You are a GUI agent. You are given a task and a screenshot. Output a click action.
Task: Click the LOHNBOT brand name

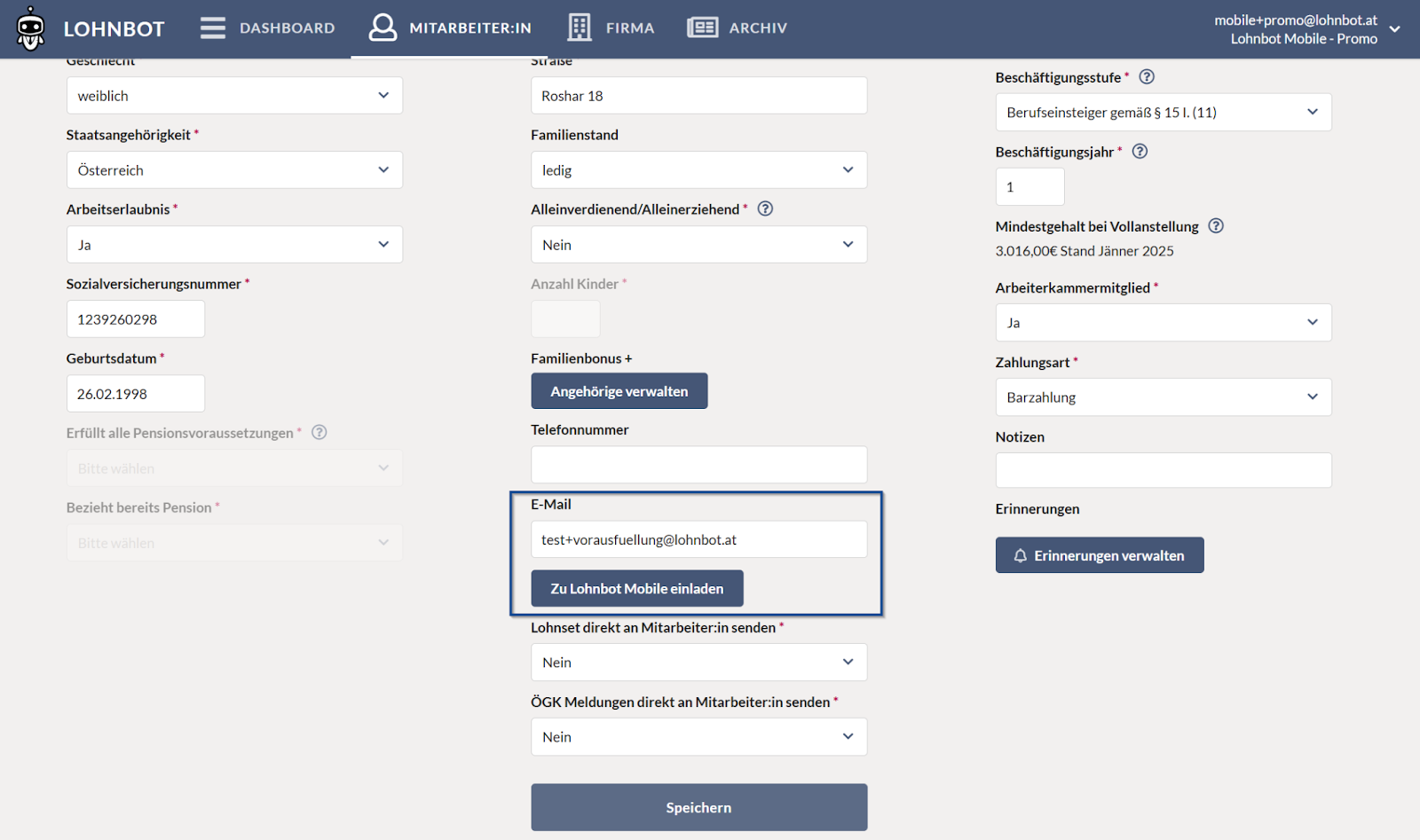point(114,29)
